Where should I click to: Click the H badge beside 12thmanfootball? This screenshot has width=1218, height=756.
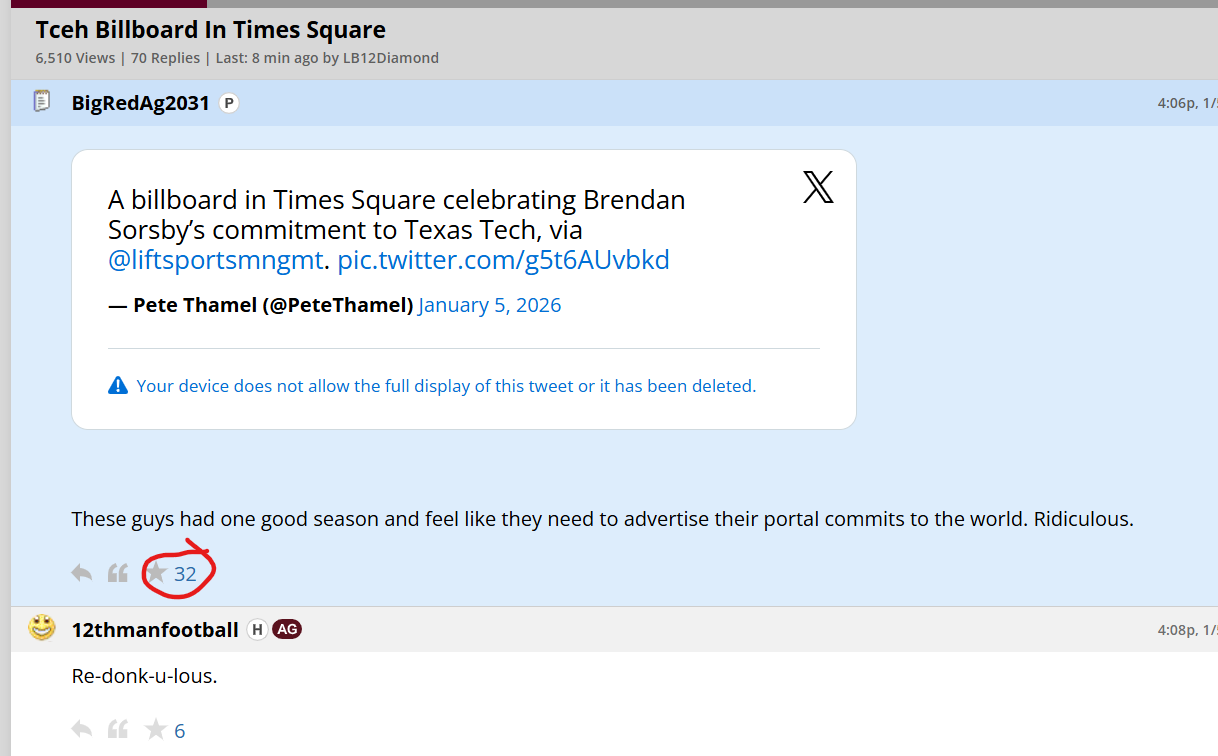257,630
